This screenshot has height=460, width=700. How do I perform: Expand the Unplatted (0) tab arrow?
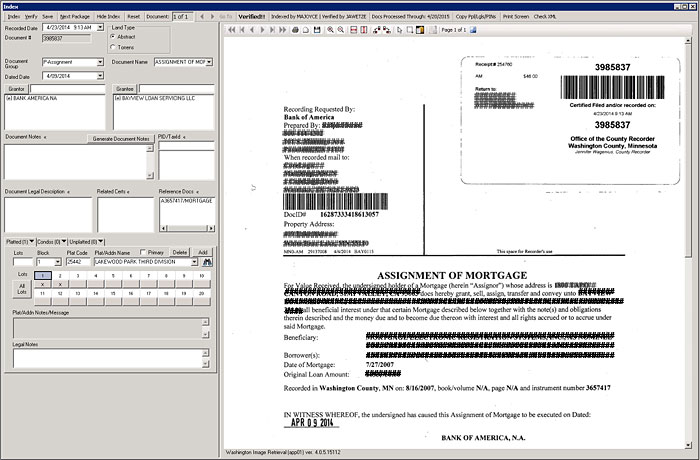click(101, 241)
